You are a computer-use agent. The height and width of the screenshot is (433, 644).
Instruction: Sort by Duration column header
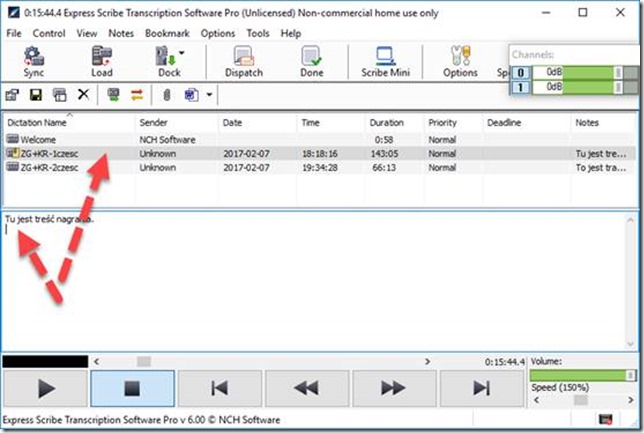click(x=394, y=122)
